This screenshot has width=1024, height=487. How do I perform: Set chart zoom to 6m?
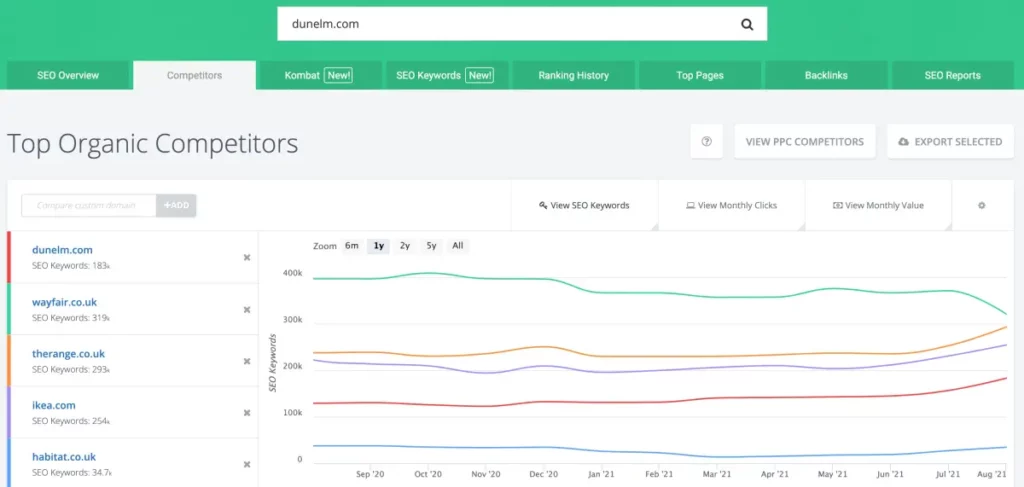pyautogui.click(x=352, y=246)
